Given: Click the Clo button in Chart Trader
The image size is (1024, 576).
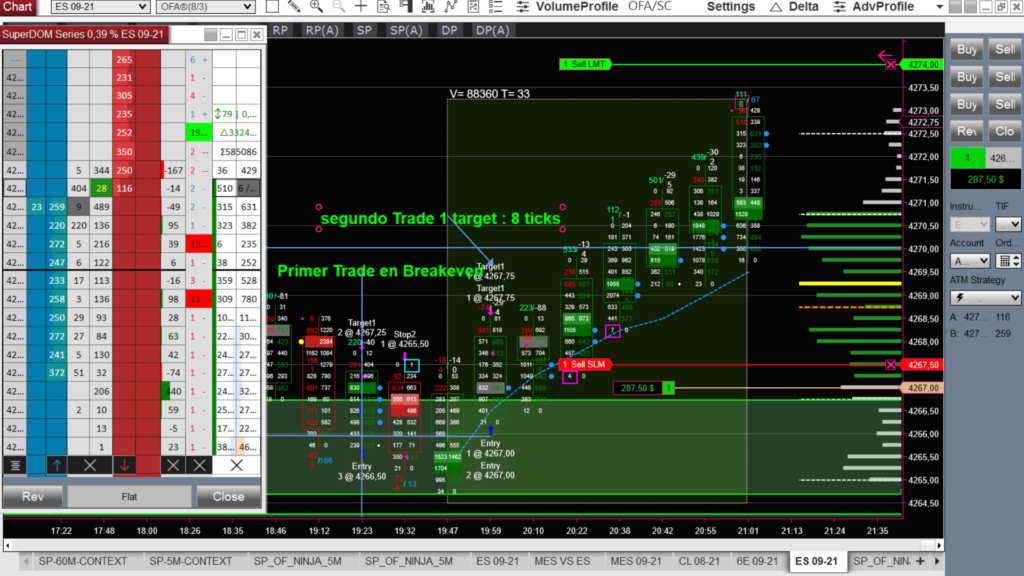Looking at the screenshot, I should [x=1005, y=131].
